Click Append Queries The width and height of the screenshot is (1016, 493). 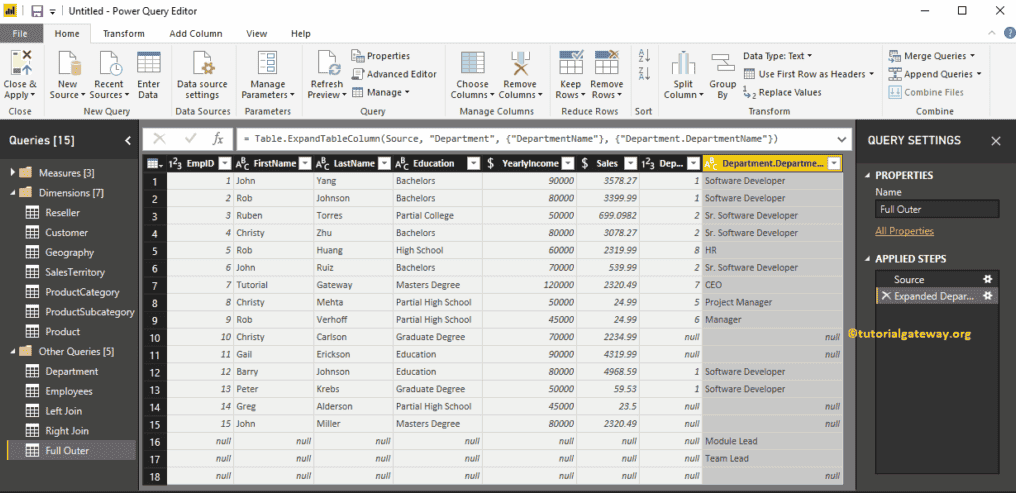click(934, 74)
